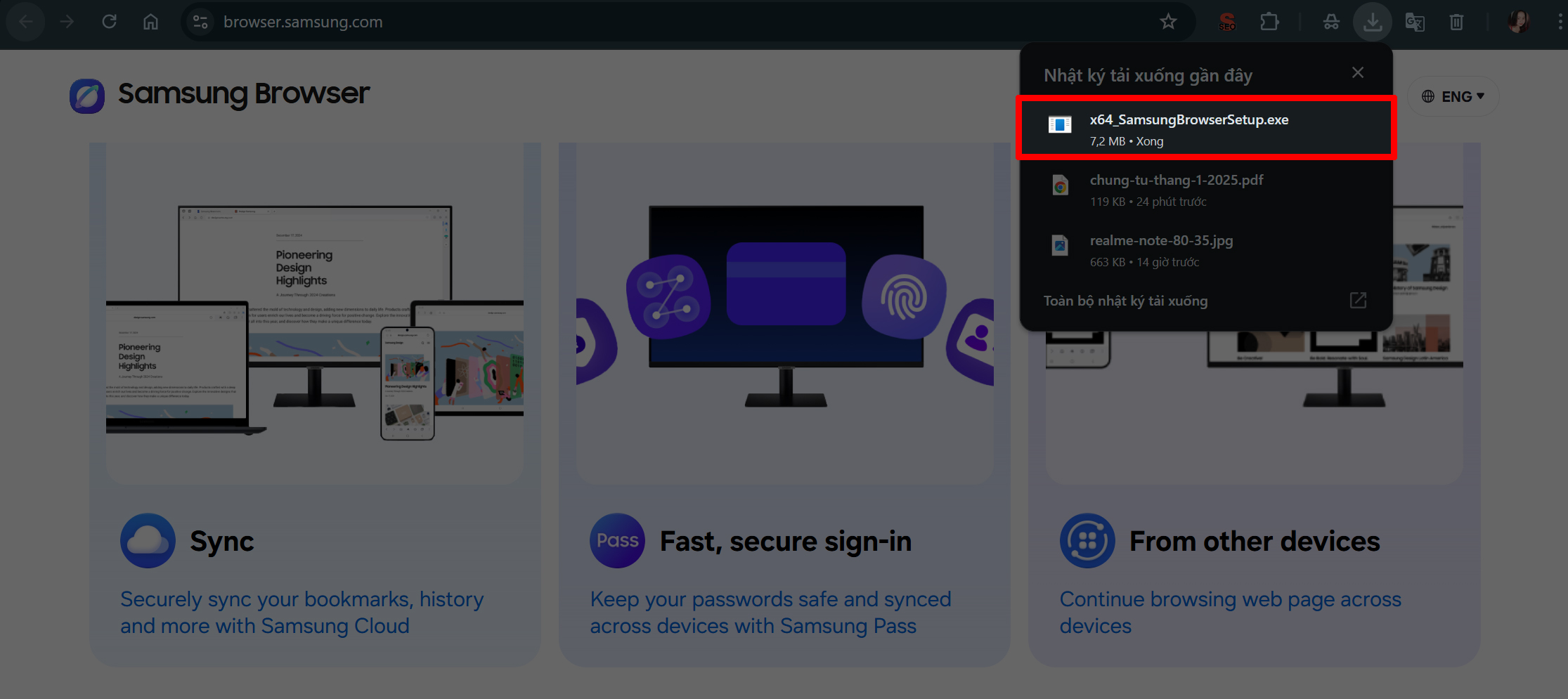Open the SEO extension from the toolbar

click(x=1228, y=22)
